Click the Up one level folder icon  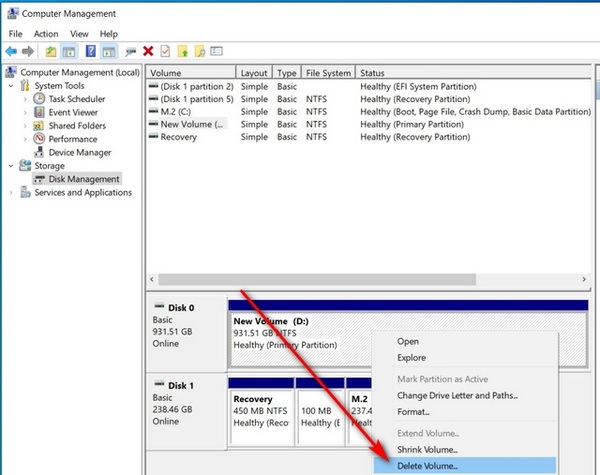click(51, 51)
